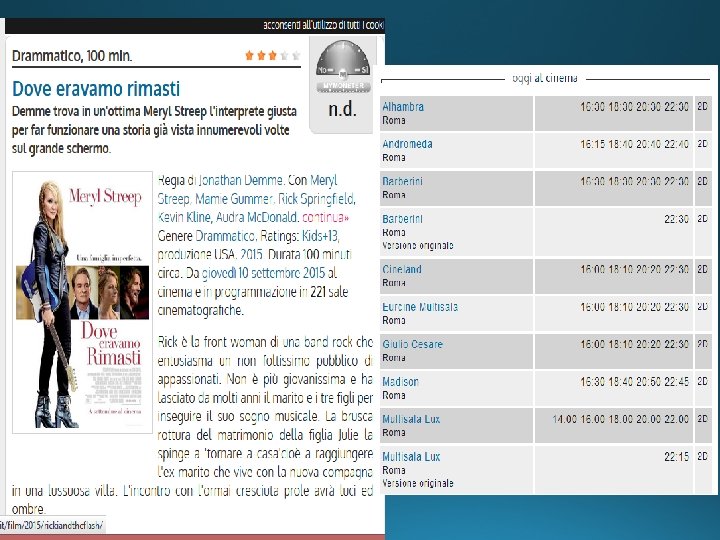Viewport: 720px width, 540px height.
Task: Open Multisala Lux Versione originale link
Action: pos(411,457)
